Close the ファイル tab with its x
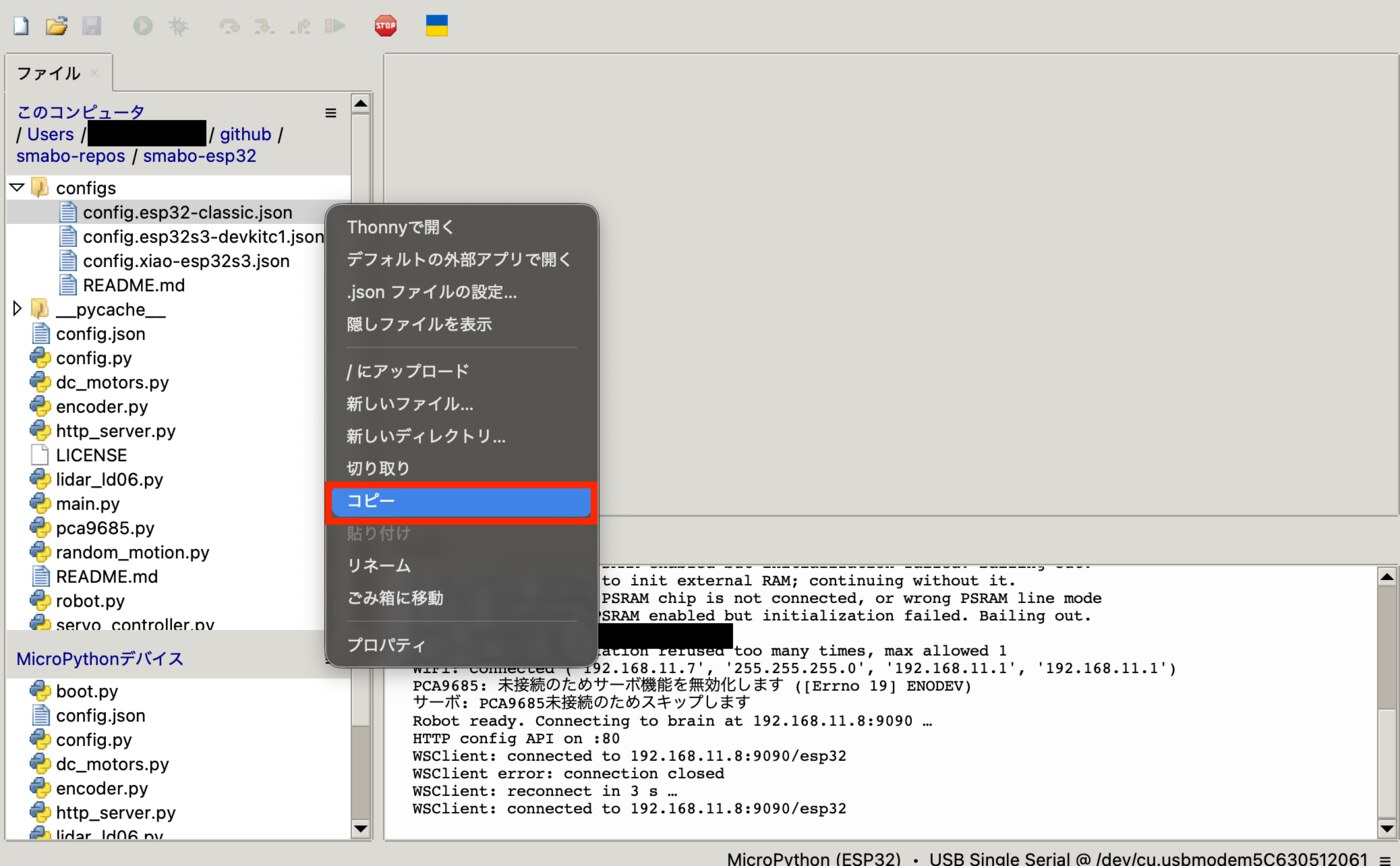 (x=94, y=72)
